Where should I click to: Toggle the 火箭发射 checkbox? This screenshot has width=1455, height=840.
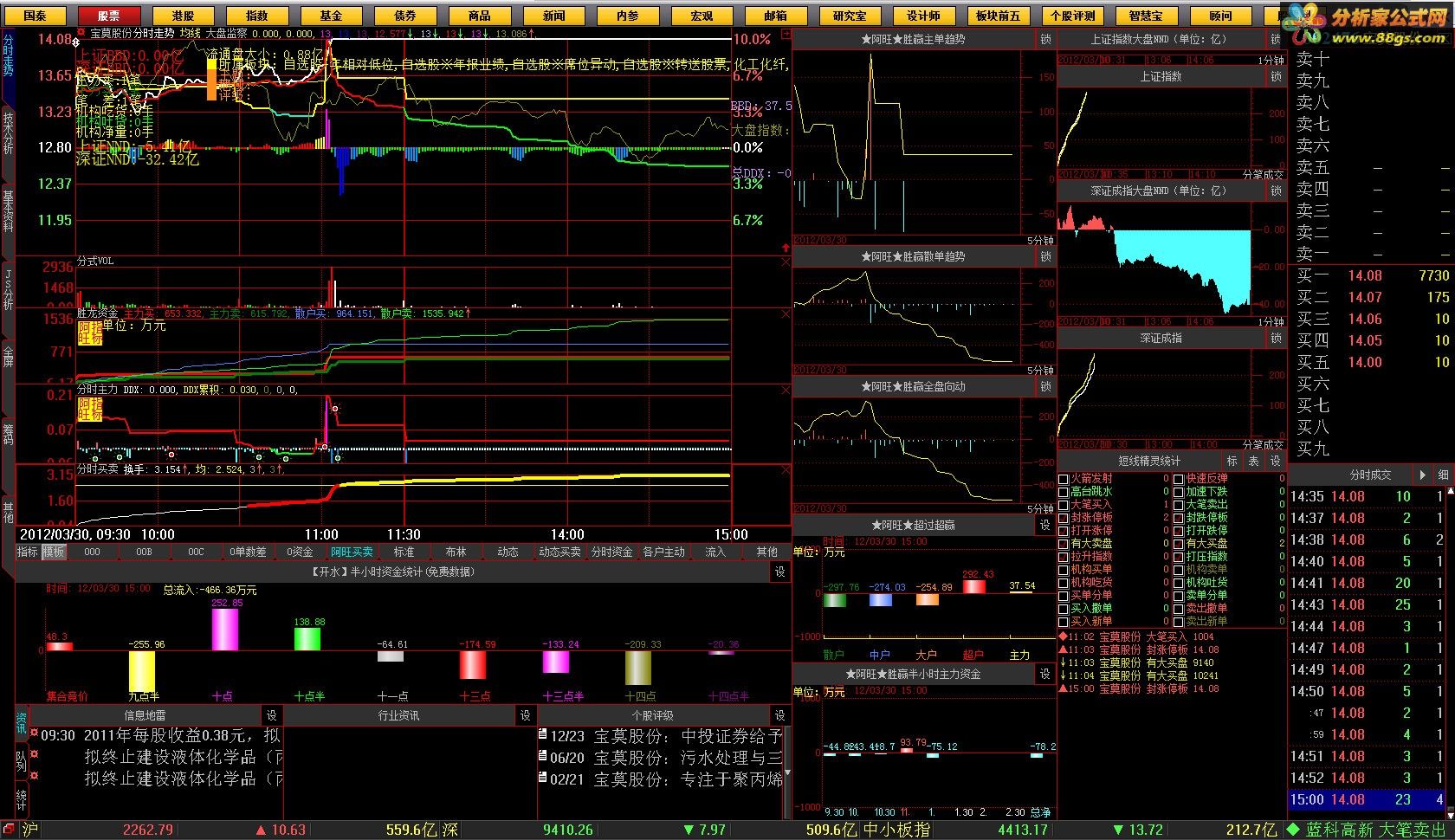click(1064, 479)
